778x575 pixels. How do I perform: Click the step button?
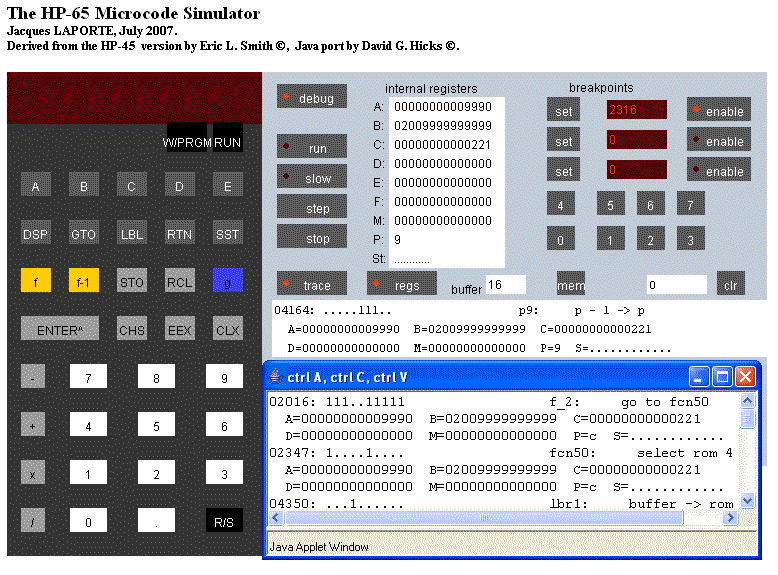(x=312, y=207)
